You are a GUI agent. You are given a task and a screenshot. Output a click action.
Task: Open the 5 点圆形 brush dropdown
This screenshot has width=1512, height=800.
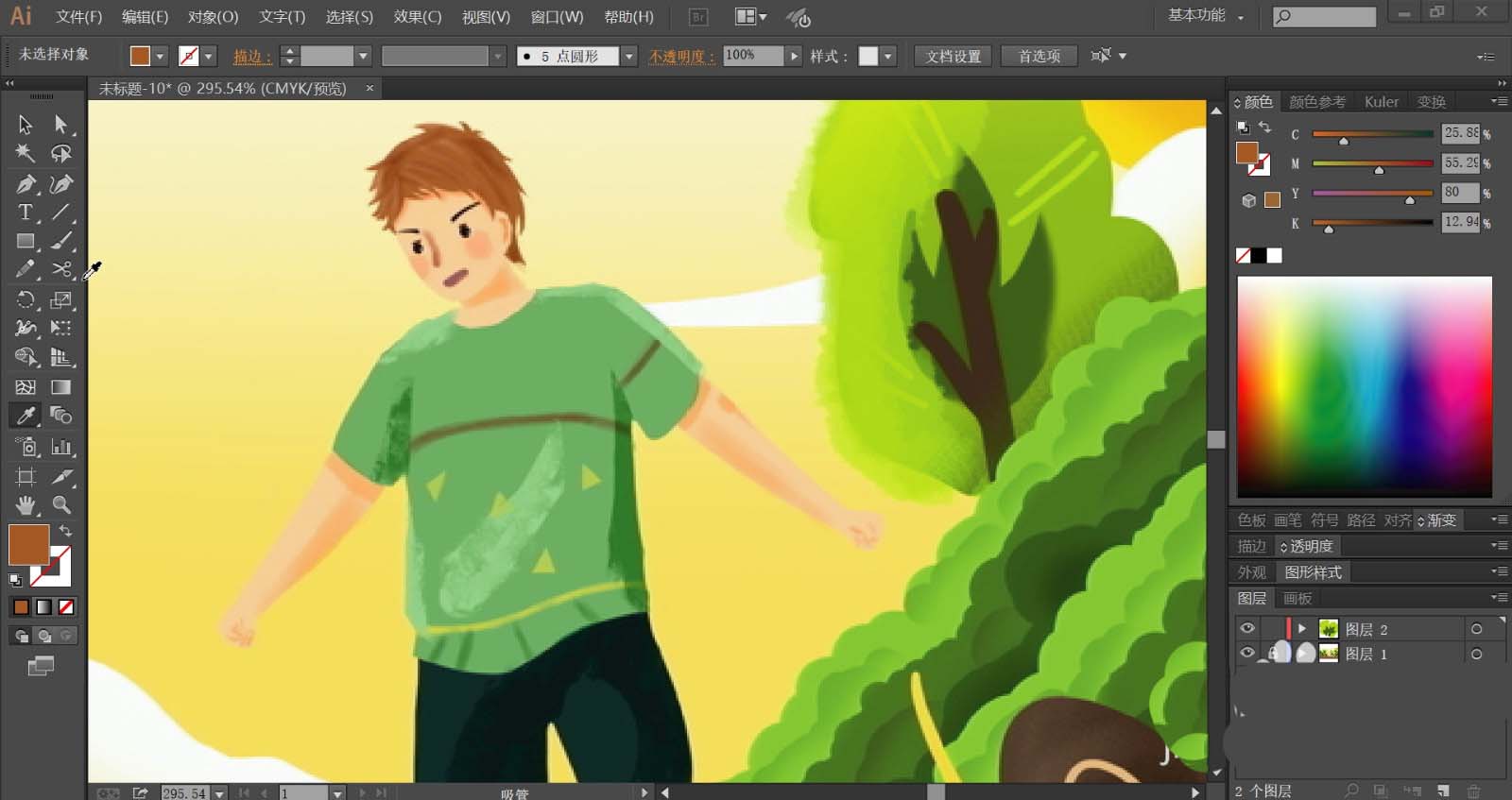(x=628, y=57)
